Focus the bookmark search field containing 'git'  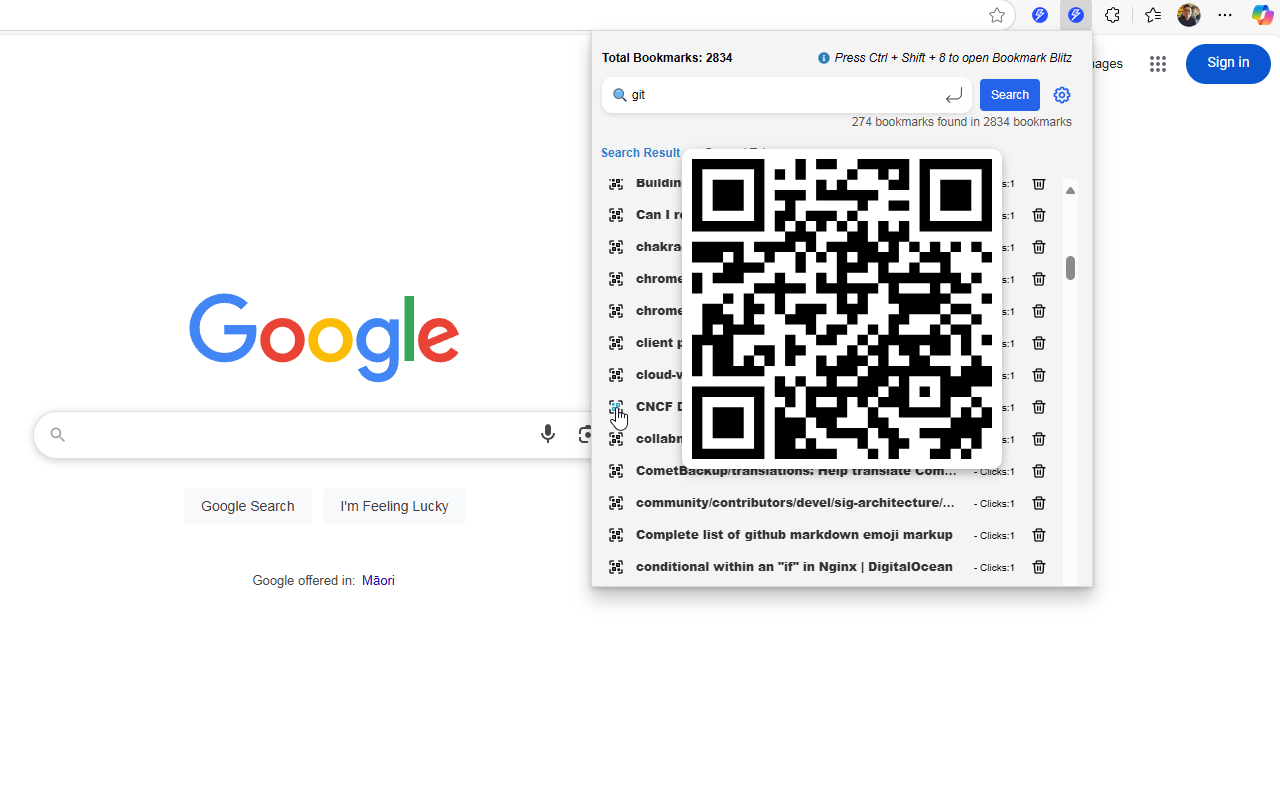[786, 95]
